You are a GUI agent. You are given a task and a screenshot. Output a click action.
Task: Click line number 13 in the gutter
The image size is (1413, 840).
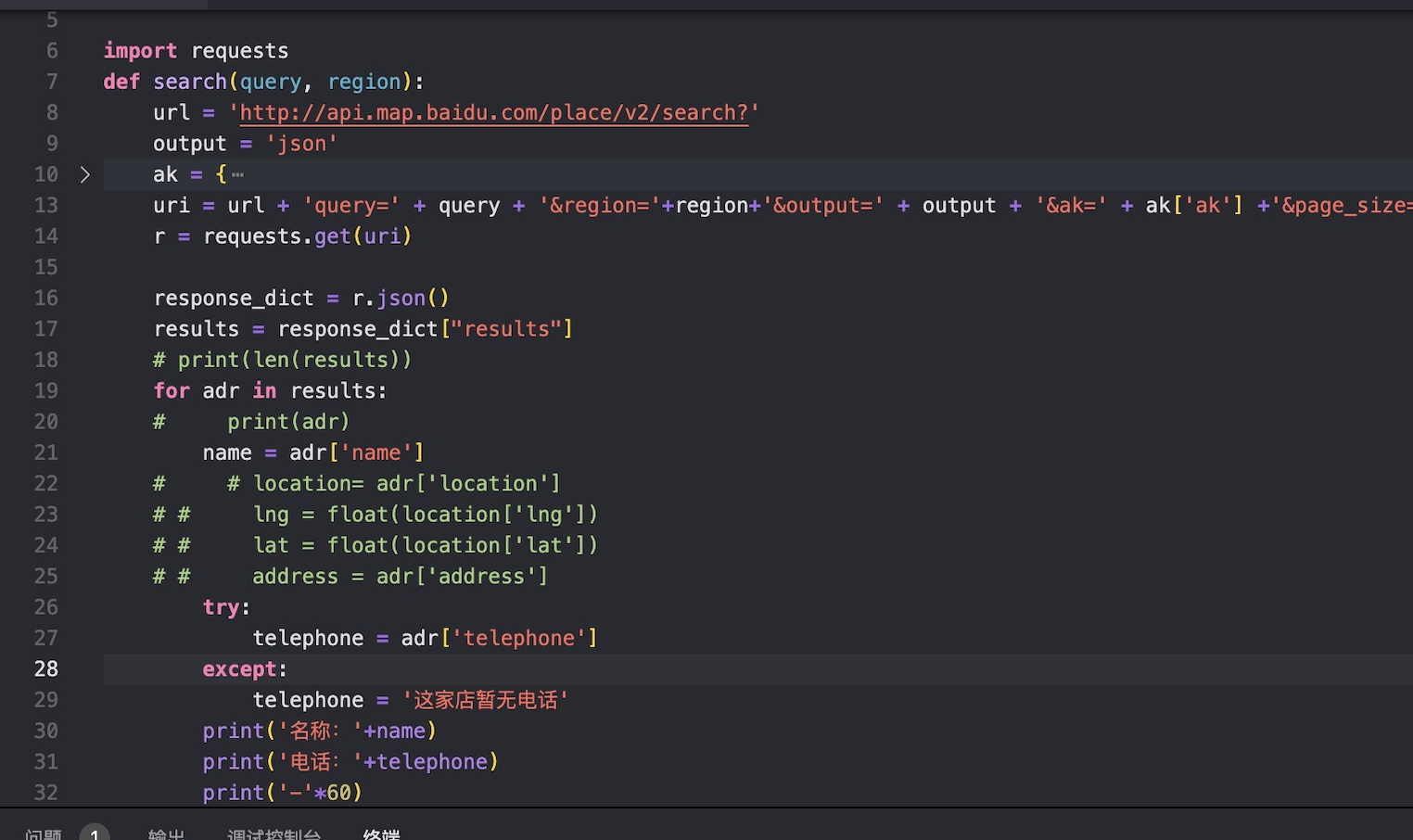46,205
